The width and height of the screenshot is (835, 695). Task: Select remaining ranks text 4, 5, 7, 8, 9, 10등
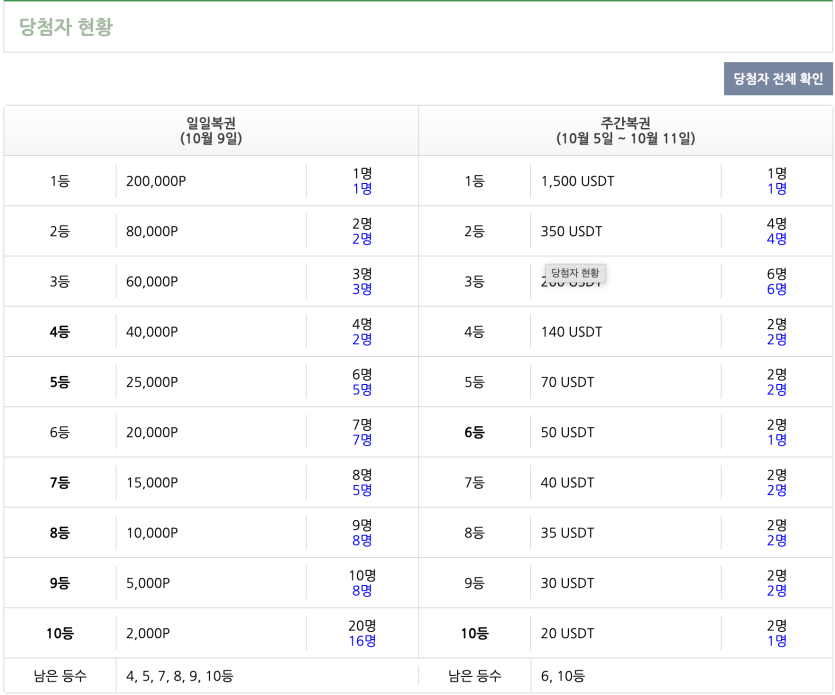tap(179, 676)
